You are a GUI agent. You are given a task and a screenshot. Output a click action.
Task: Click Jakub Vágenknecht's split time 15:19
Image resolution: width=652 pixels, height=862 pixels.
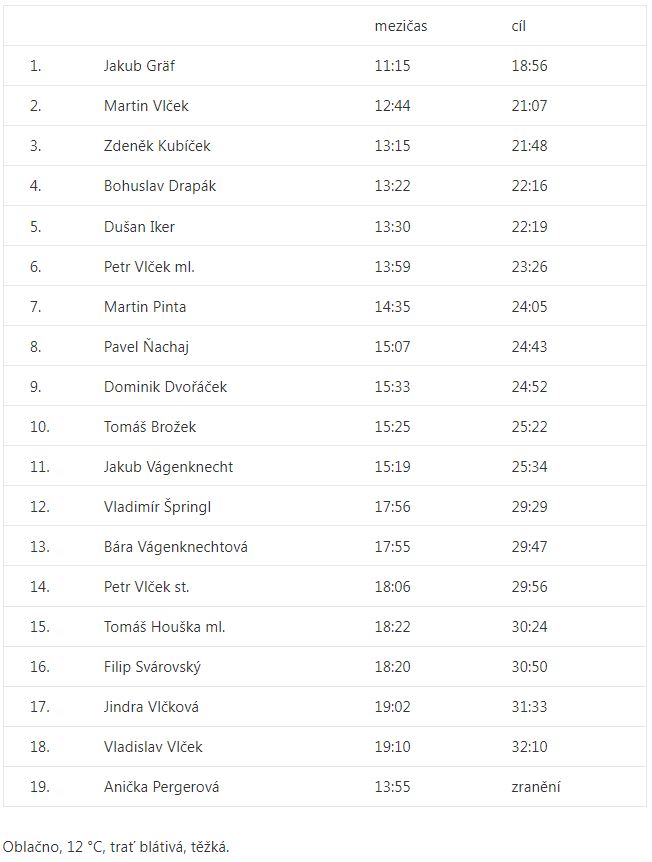point(392,467)
